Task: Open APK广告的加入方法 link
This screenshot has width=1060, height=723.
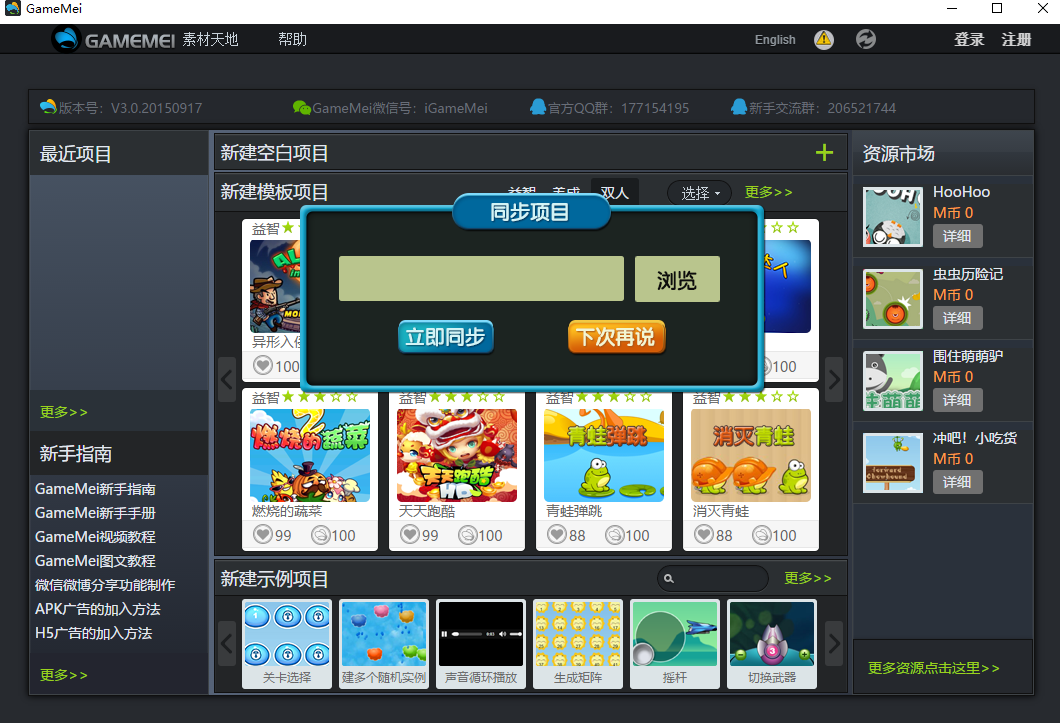Action: (97, 609)
